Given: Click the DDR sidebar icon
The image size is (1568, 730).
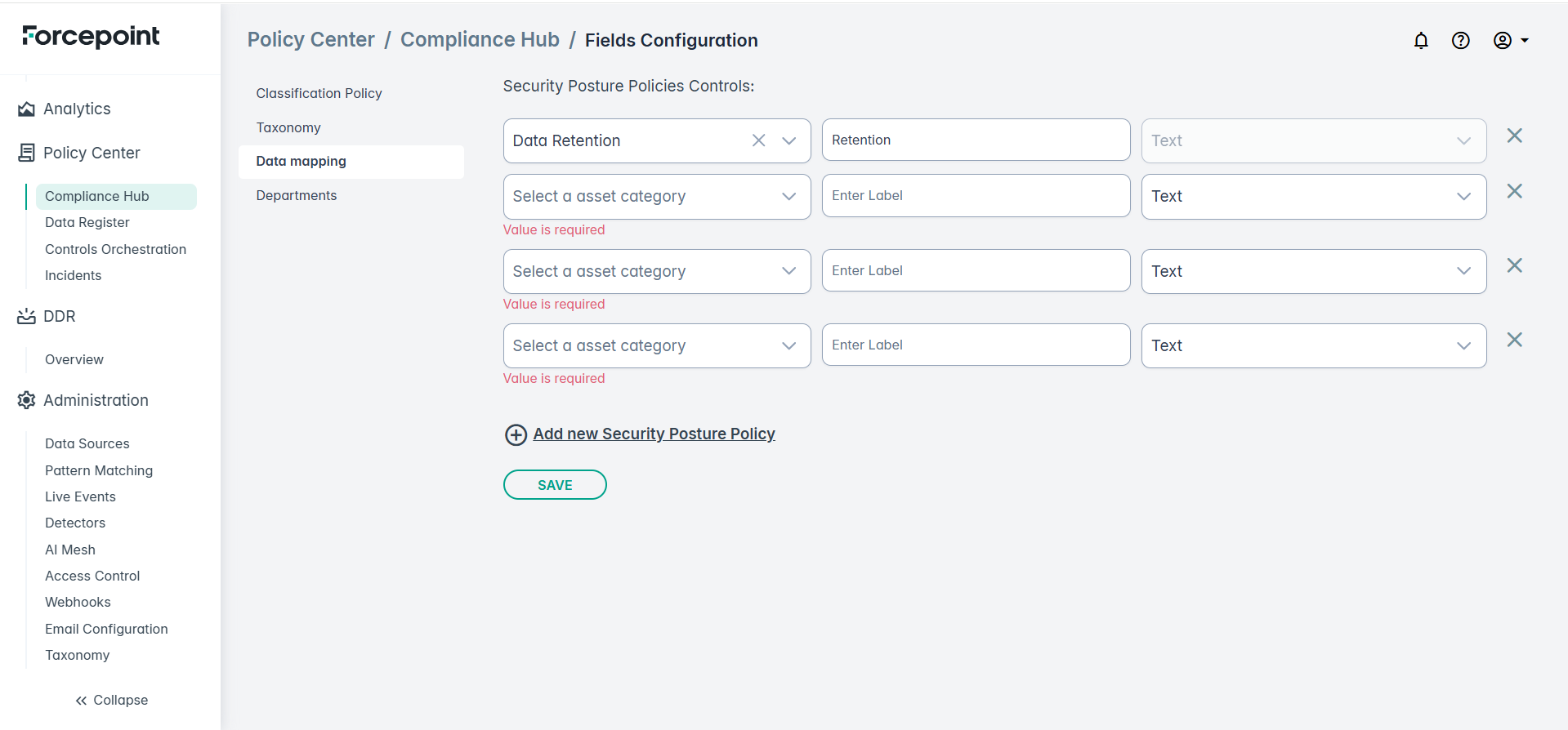Looking at the screenshot, I should click(x=26, y=317).
